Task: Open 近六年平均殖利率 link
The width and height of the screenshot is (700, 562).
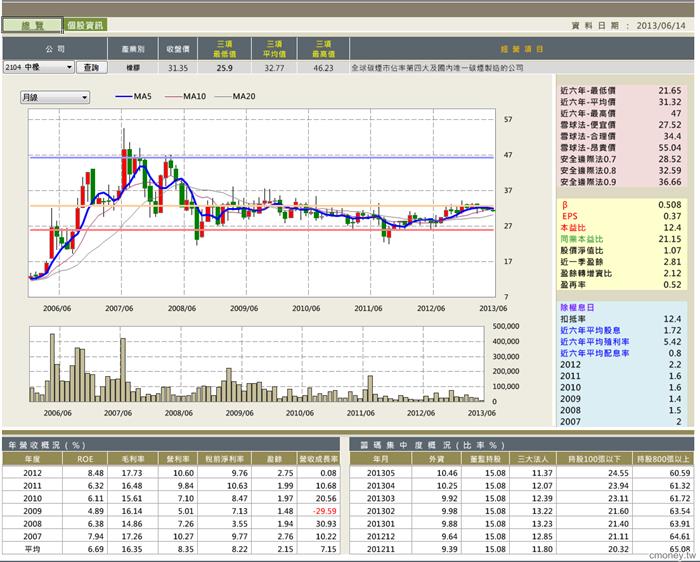Action: pyautogui.click(x=595, y=342)
